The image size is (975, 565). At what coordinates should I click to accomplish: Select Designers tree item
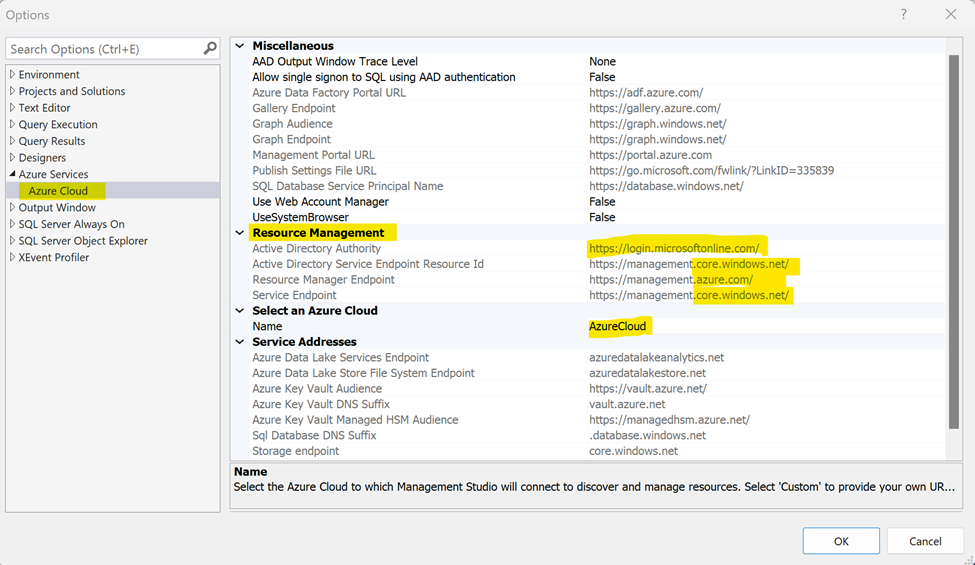click(x=42, y=158)
